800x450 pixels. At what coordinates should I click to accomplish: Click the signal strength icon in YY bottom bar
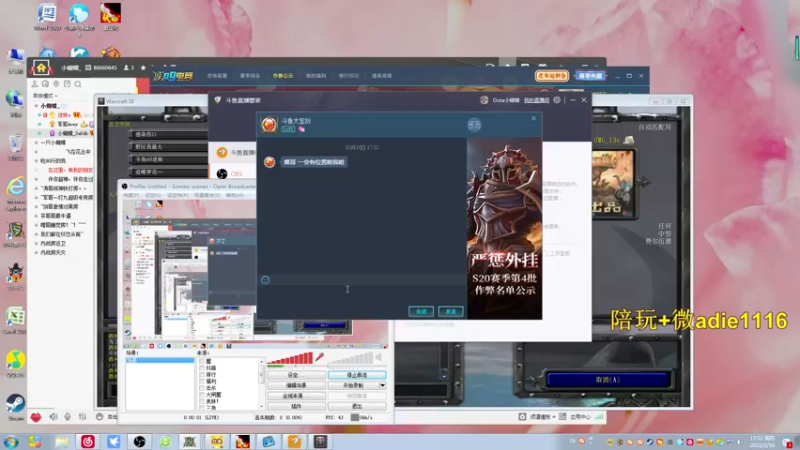tap(599, 417)
